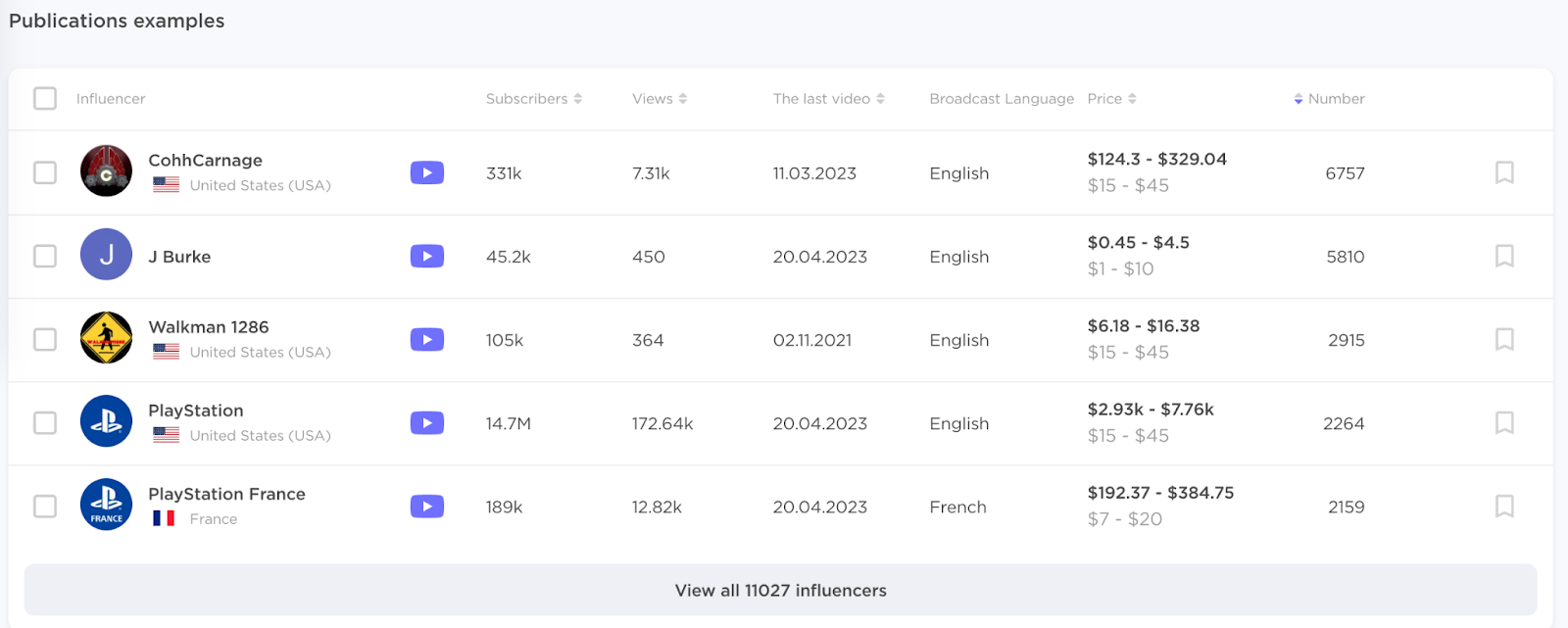
Task: Open CohhCarnage's YouTube video icon
Action: click(x=426, y=173)
